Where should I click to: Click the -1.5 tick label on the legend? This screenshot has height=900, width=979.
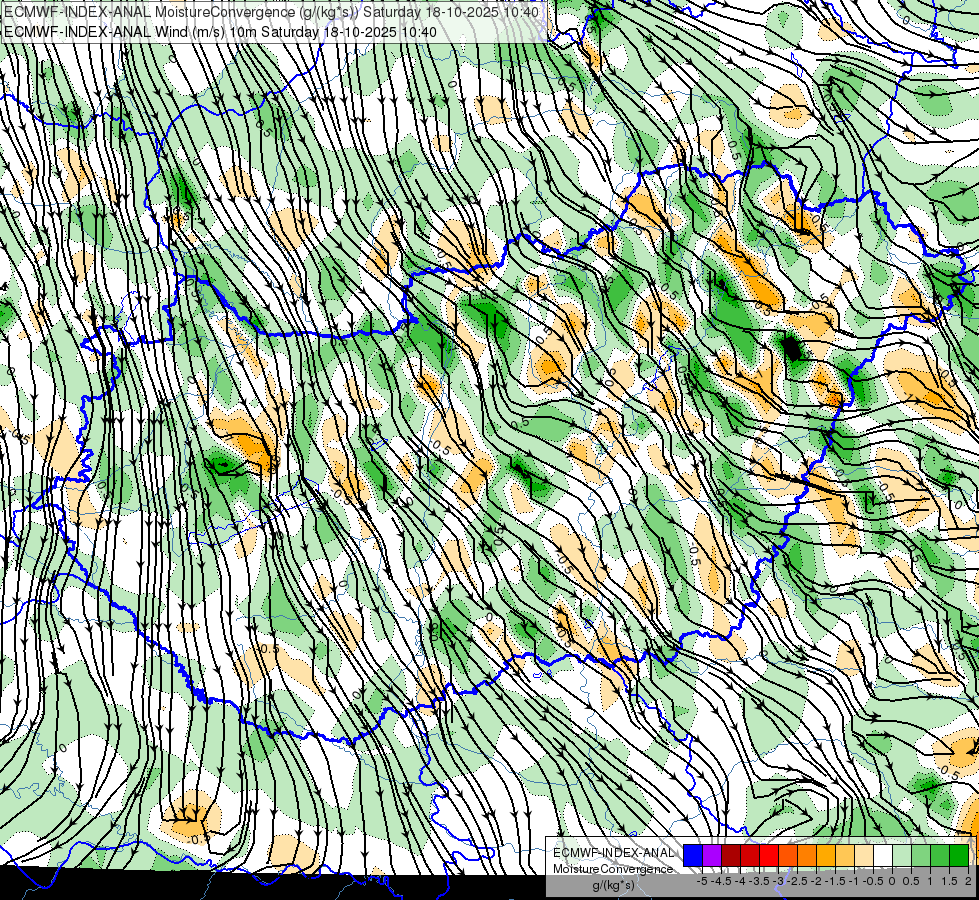point(835,881)
